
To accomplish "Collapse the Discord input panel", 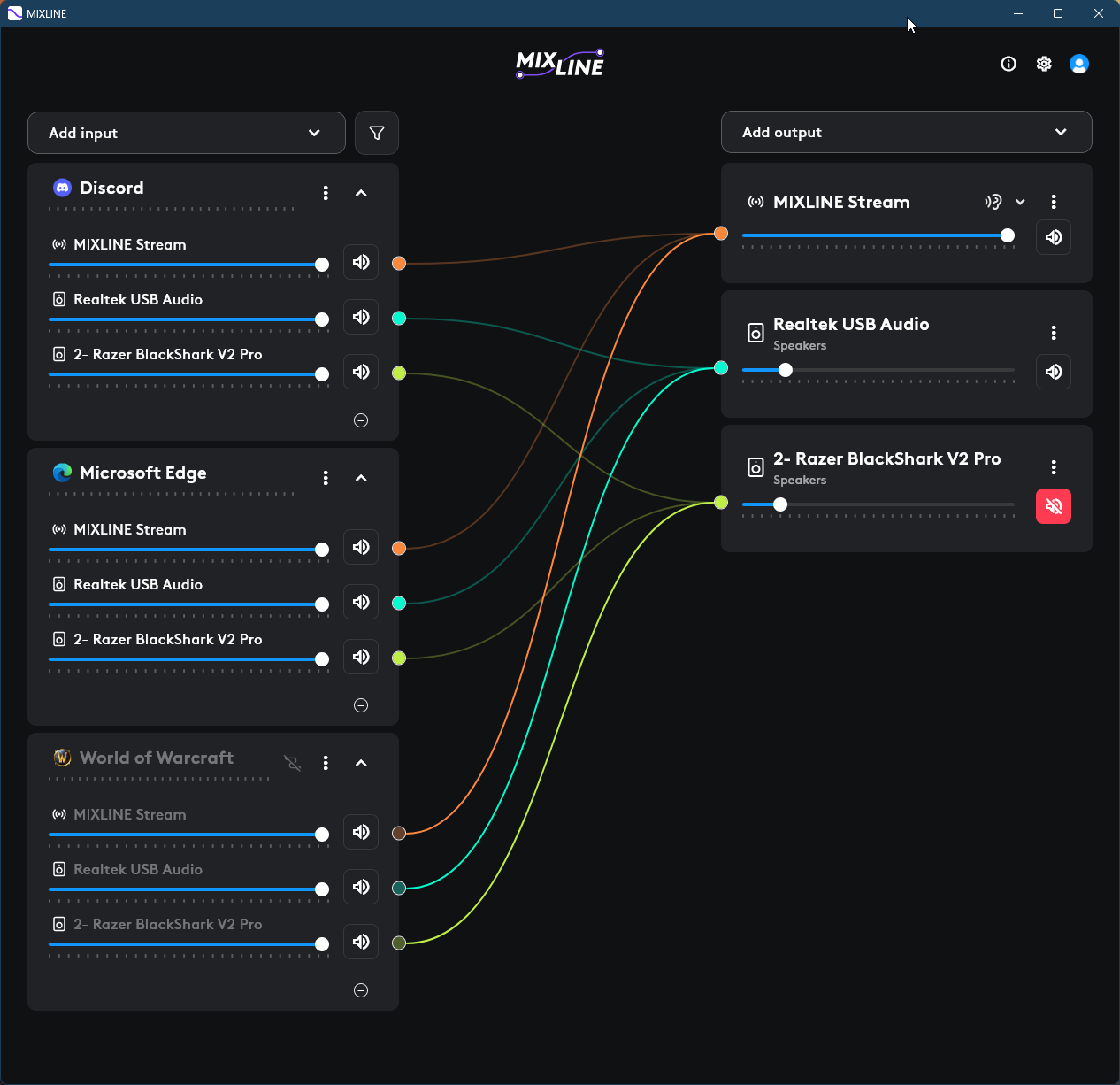I will 361,193.
